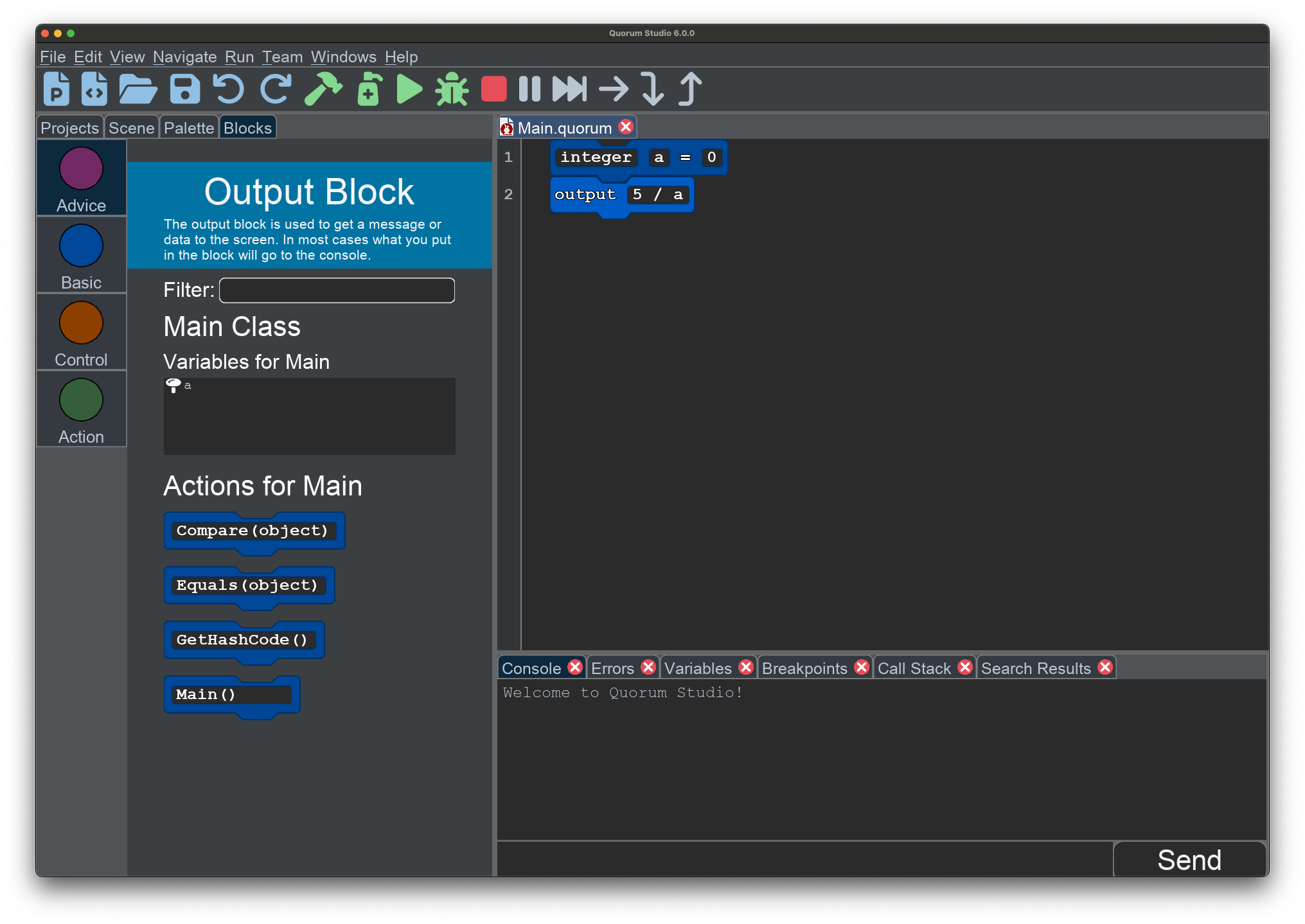Switch to the Projects tab
This screenshot has width=1305, height=924.
click(69, 128)
